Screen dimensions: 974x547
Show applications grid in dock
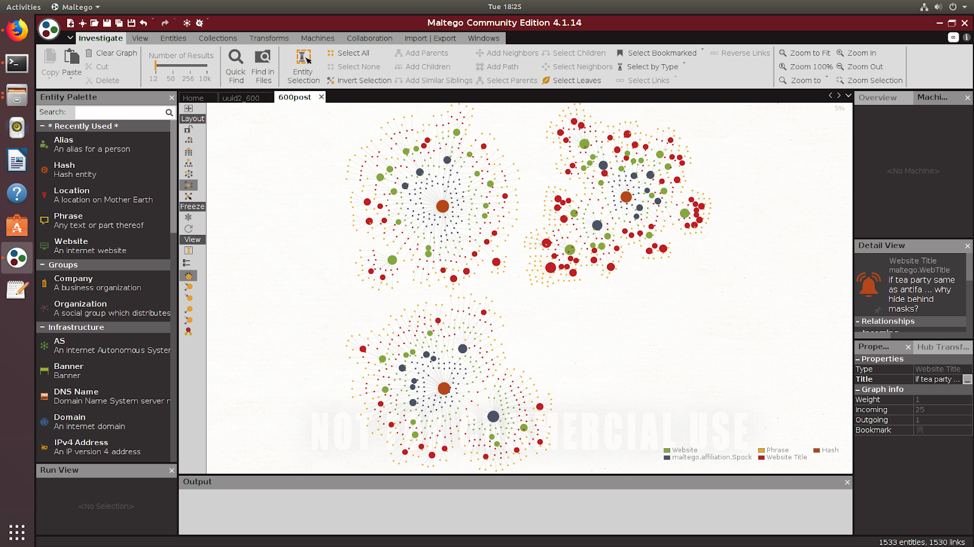click(x=17, y=532)
